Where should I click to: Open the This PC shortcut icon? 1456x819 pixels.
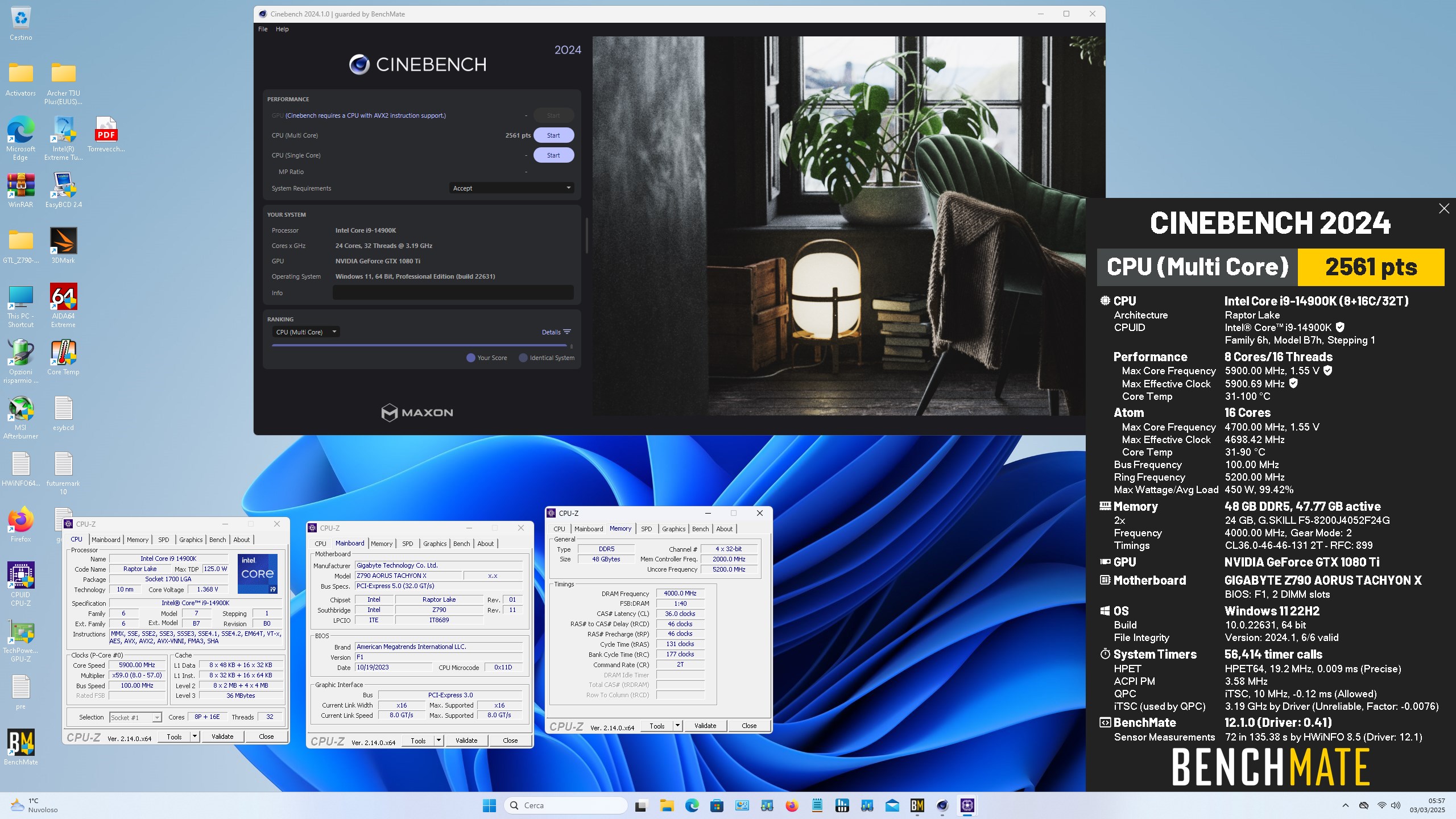coord(20,307)
